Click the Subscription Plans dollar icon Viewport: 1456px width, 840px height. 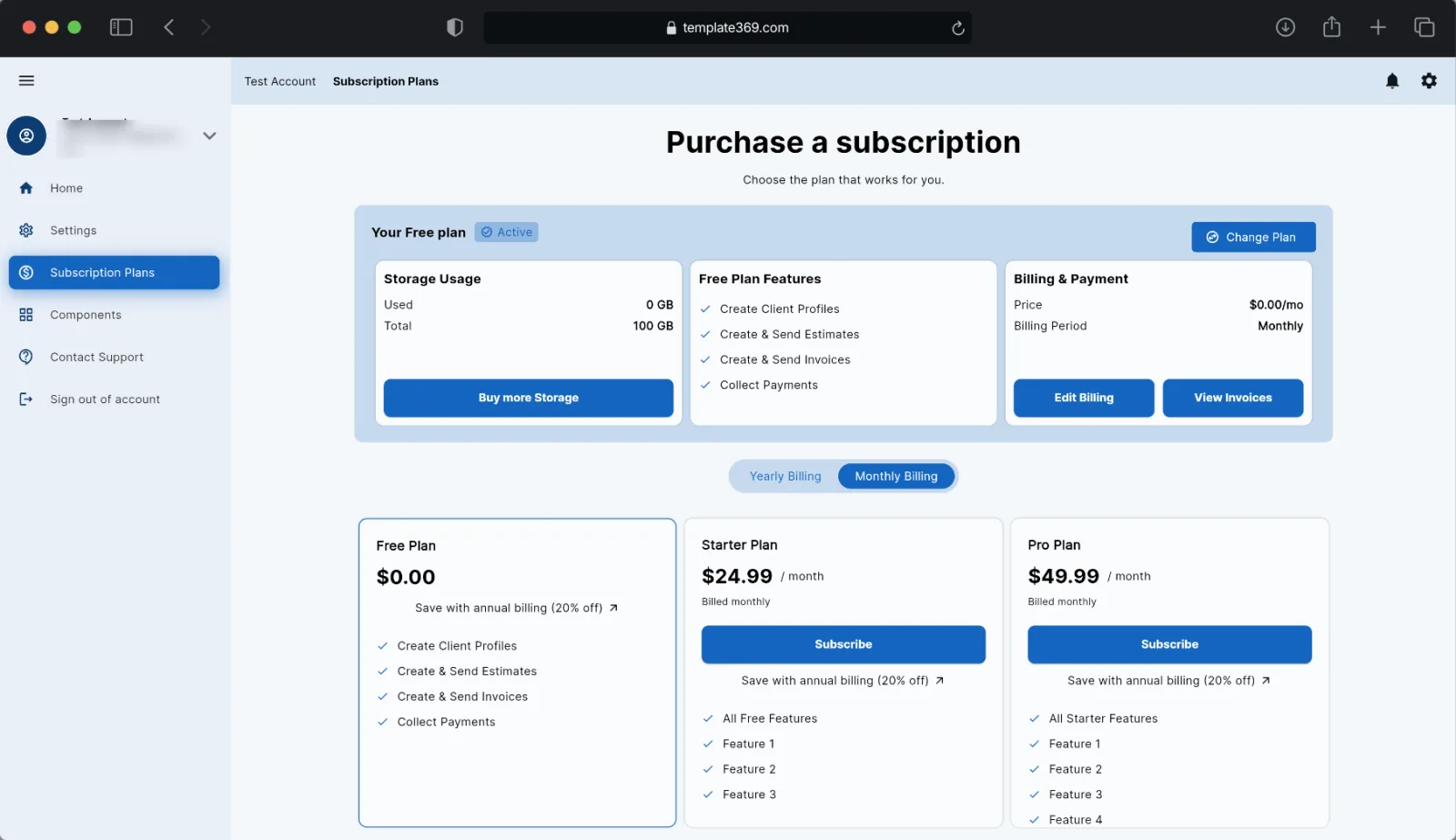(x=26, y=273)
